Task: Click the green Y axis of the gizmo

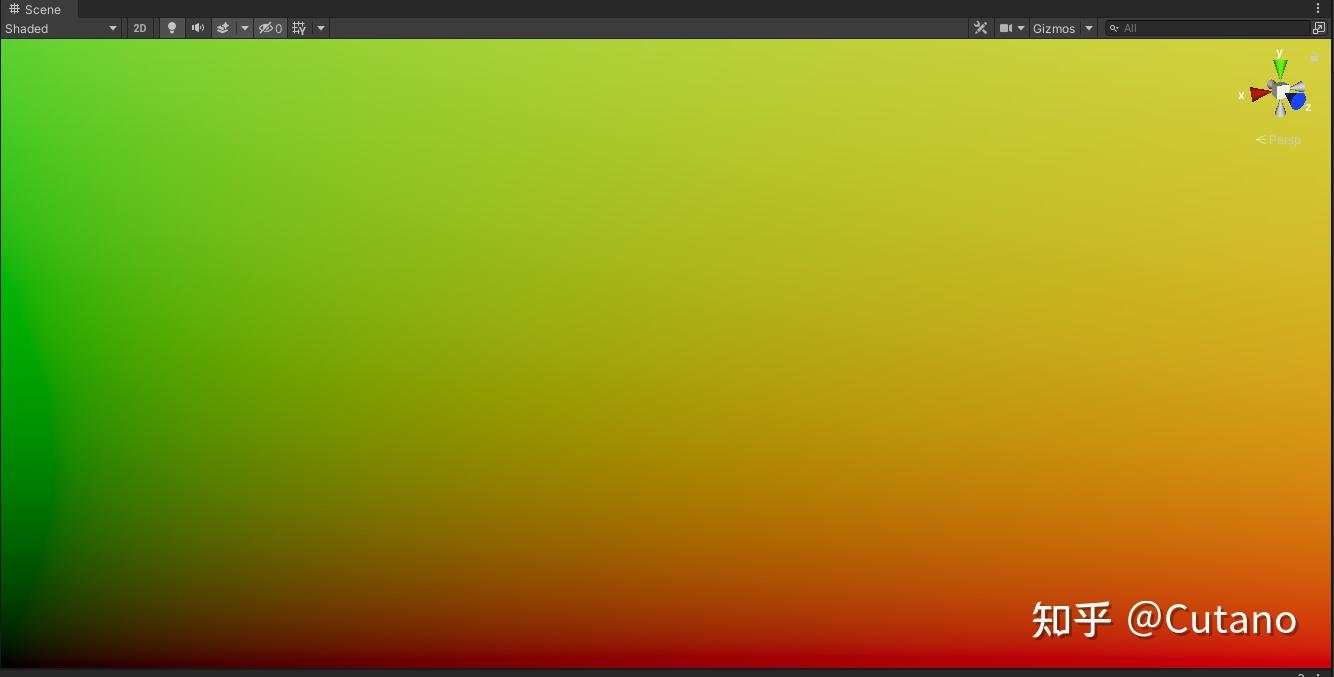Action: pyautogui.click(x=1280, y=67)
